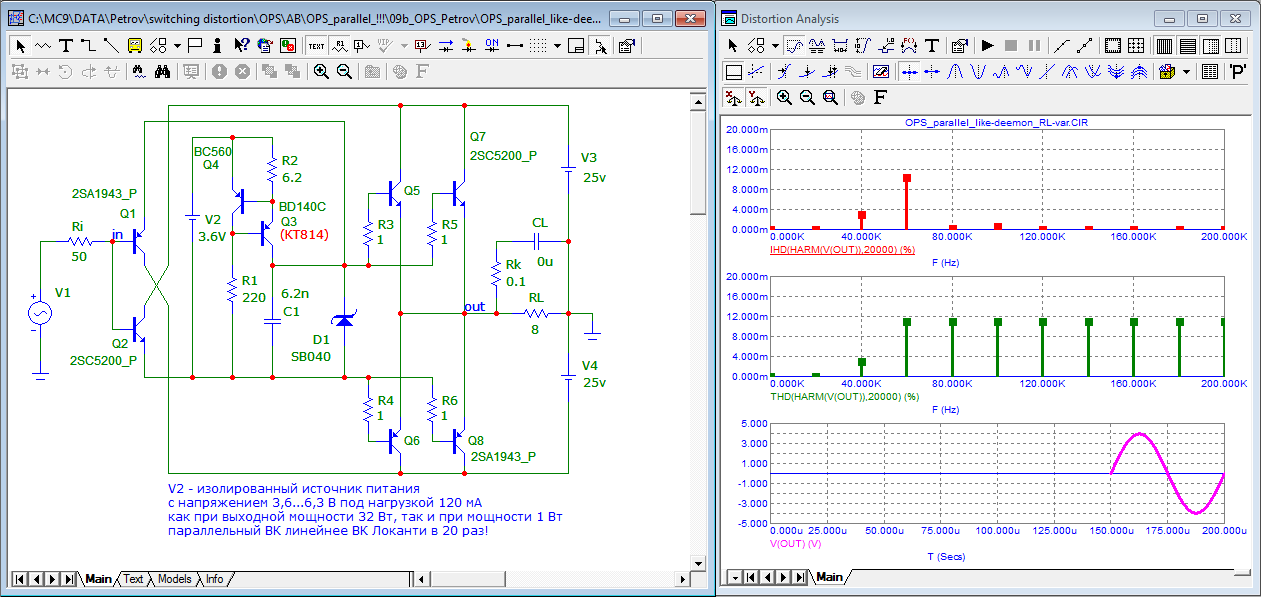Click the Info mode 'i' icon
1261x597 pixels.
(x=219, y=45)
